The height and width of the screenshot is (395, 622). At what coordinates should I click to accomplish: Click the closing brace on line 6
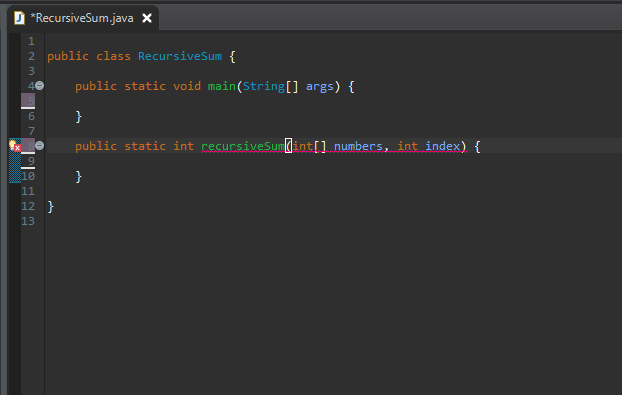tap(79, 117)
